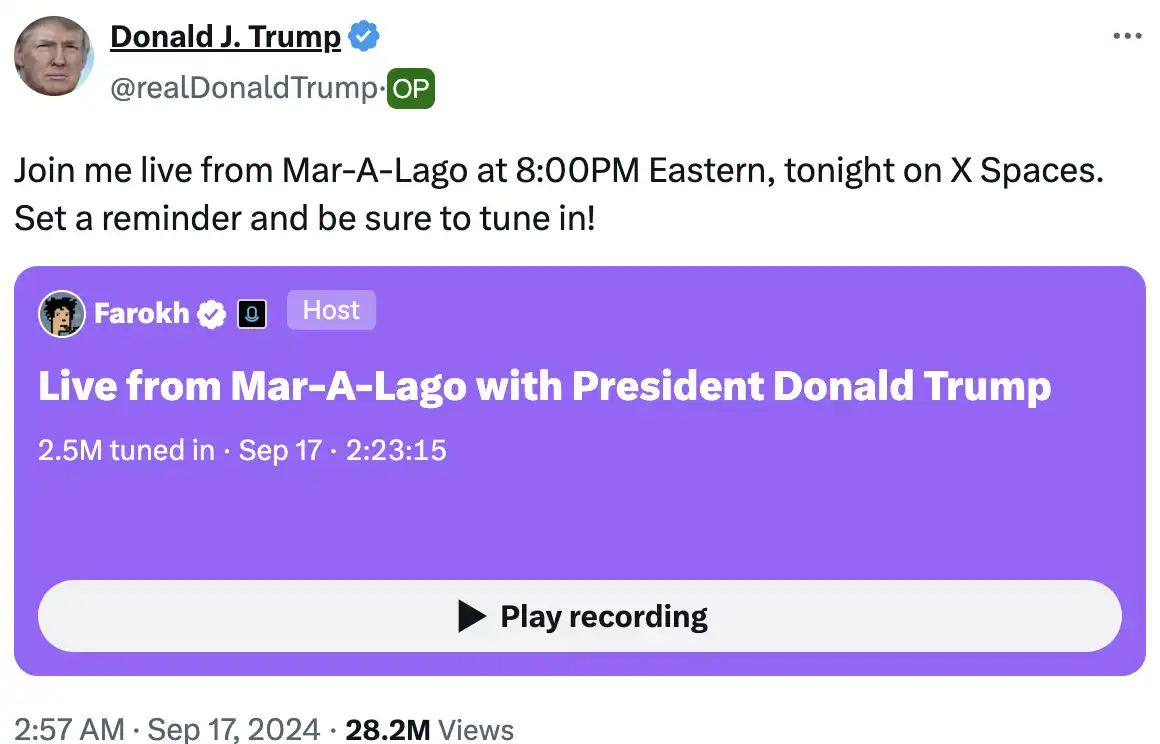Click the blue verified badge beside Trump's name

[x=362, y=37]
